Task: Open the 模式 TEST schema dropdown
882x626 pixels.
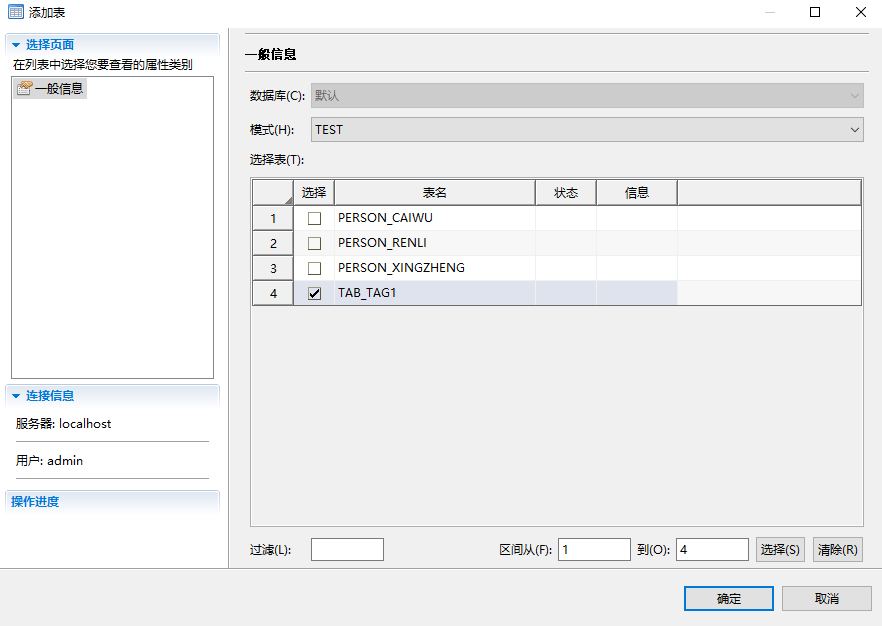Action: tap(587, 130)
